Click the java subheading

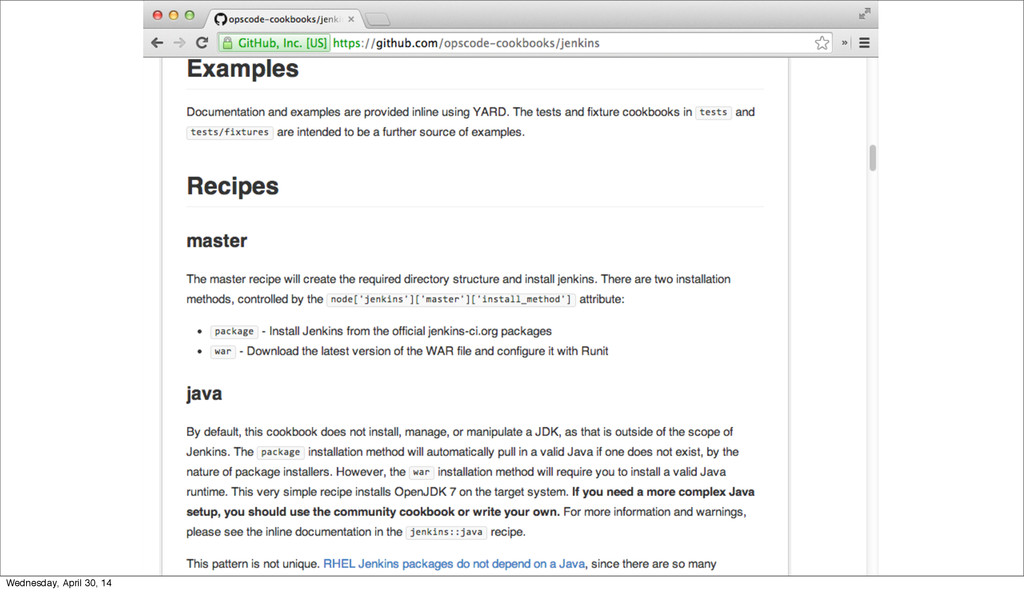(204, 394)
